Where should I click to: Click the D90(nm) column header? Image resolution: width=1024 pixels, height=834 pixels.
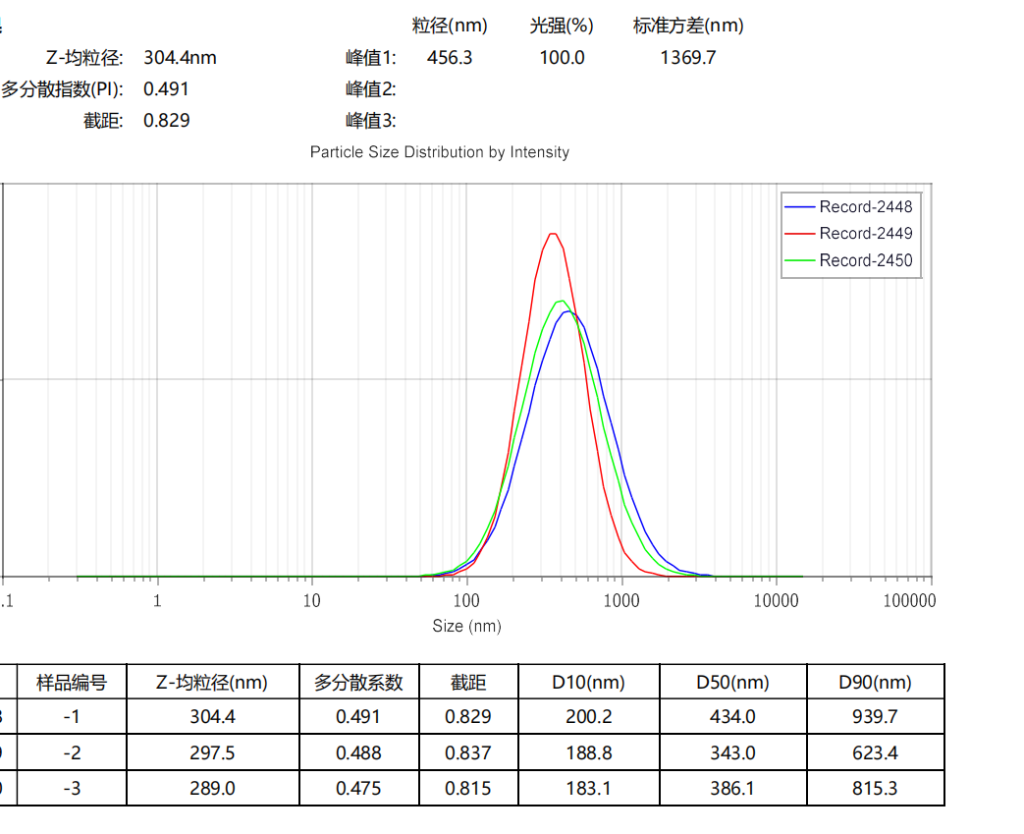point(875,682)
